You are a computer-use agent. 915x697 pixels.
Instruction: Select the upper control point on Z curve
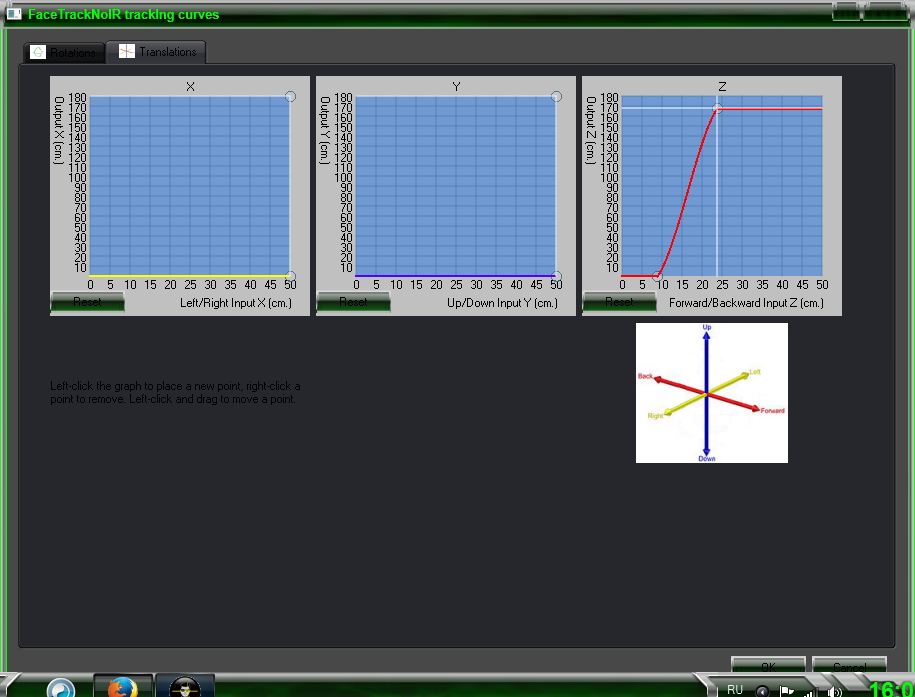(717, 108)
